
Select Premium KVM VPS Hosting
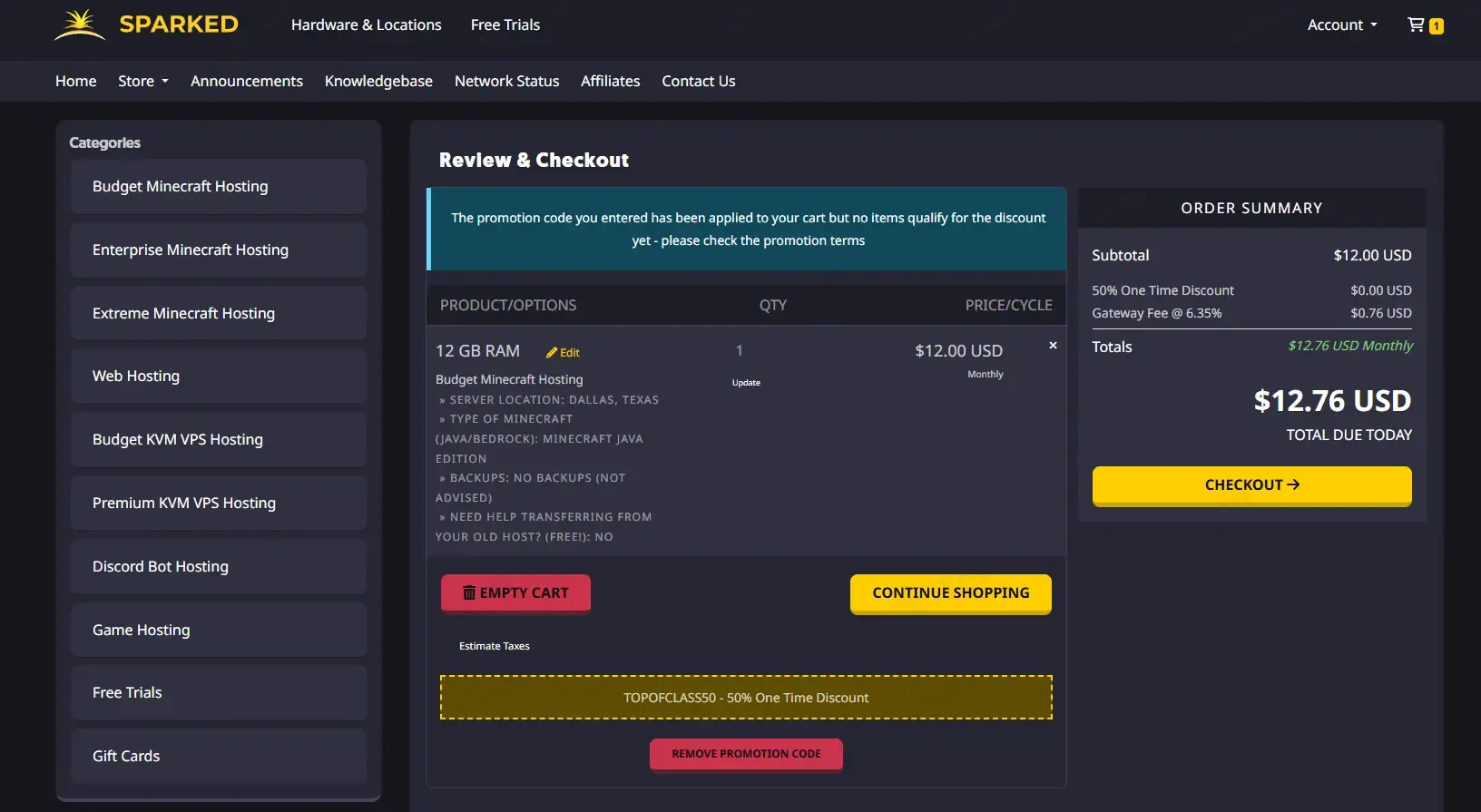click(x=219, y=503)
